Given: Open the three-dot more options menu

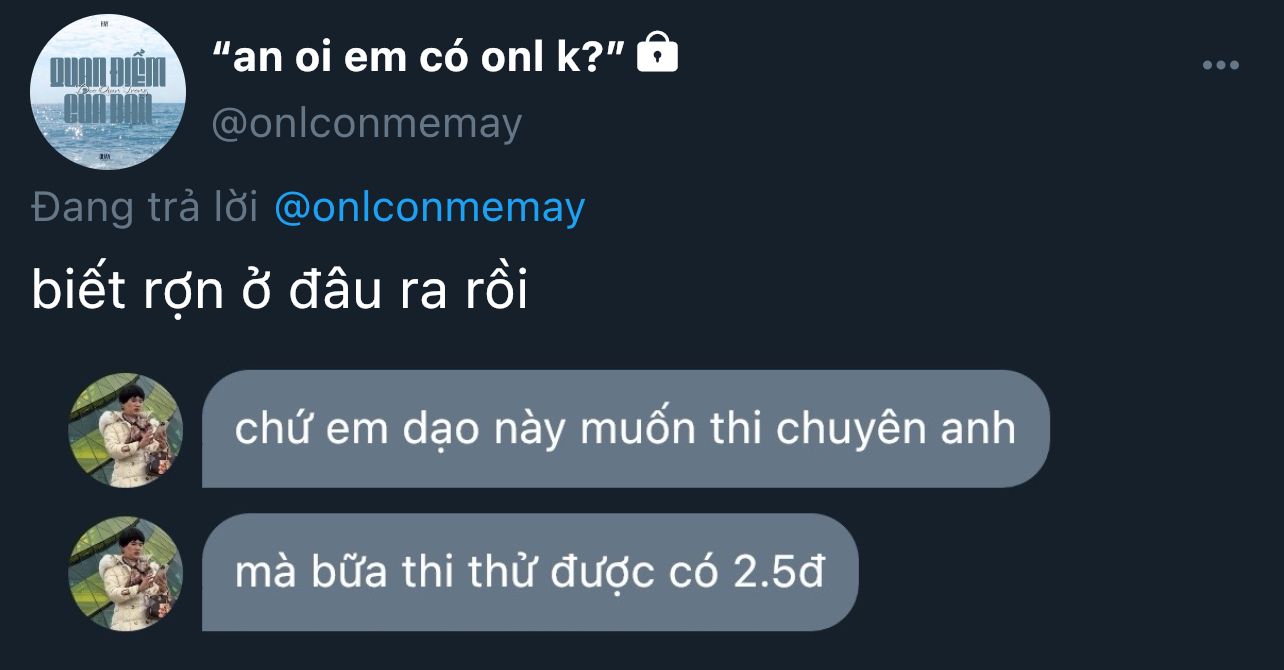Looking at the screenshot, I should pos(1220,66).
